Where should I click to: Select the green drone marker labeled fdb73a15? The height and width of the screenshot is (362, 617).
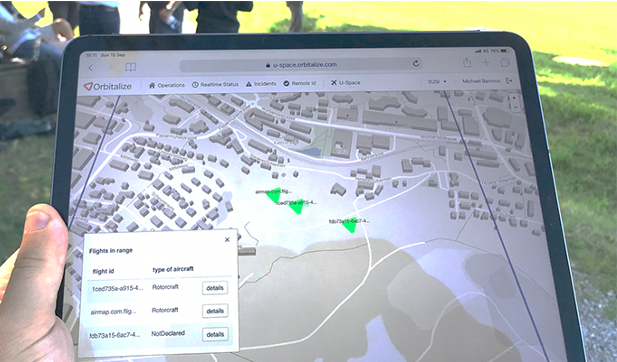(x=349, y=225)
